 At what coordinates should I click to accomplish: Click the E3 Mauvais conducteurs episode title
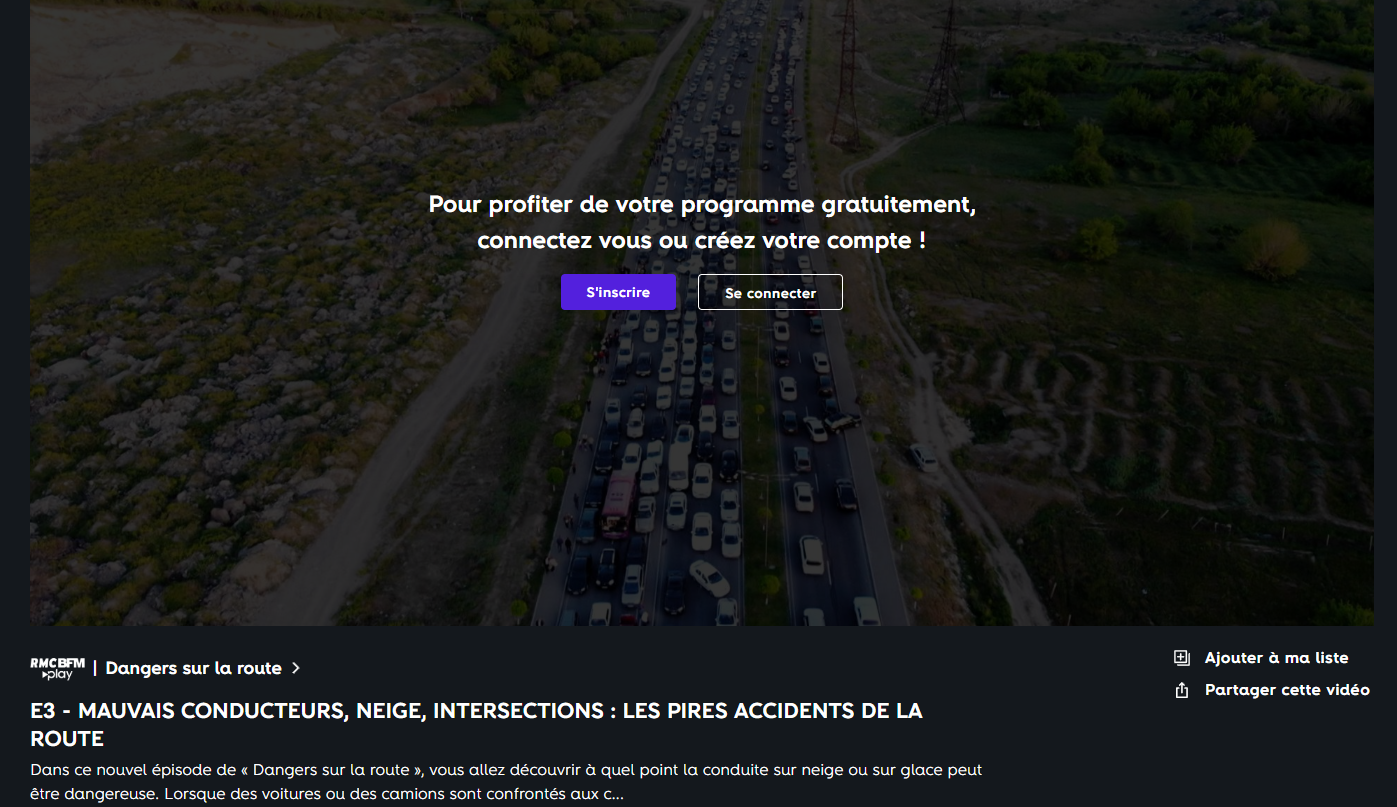(477, 725)
